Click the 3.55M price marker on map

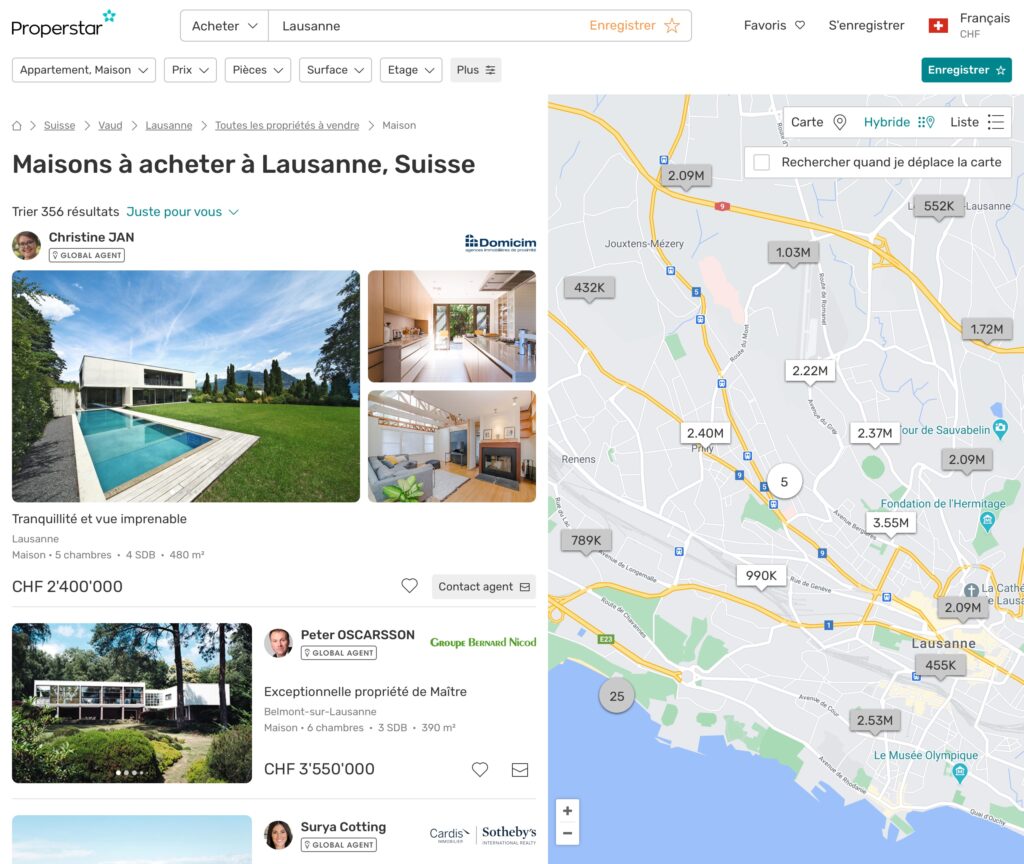(891, 523)
